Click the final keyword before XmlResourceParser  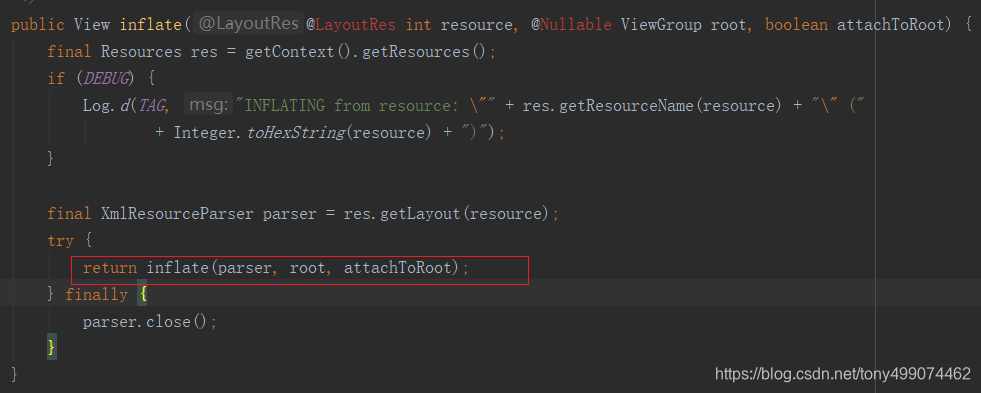69,214
